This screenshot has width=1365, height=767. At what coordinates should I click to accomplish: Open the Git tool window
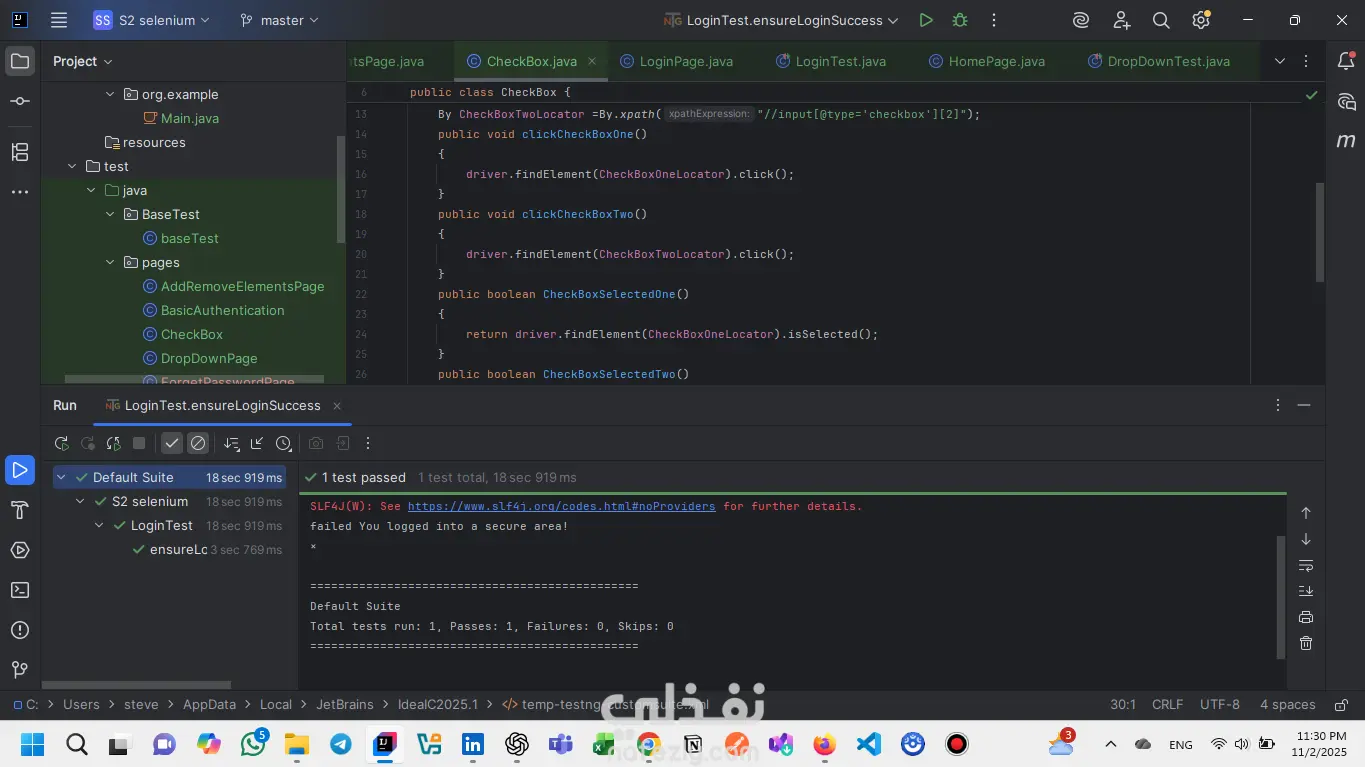click(x=20, y=670)
